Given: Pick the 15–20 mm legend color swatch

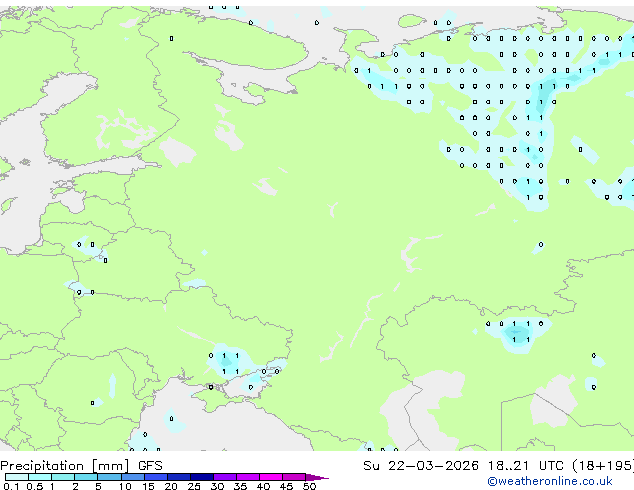Looking at the screenshot, I should [156, 477].
